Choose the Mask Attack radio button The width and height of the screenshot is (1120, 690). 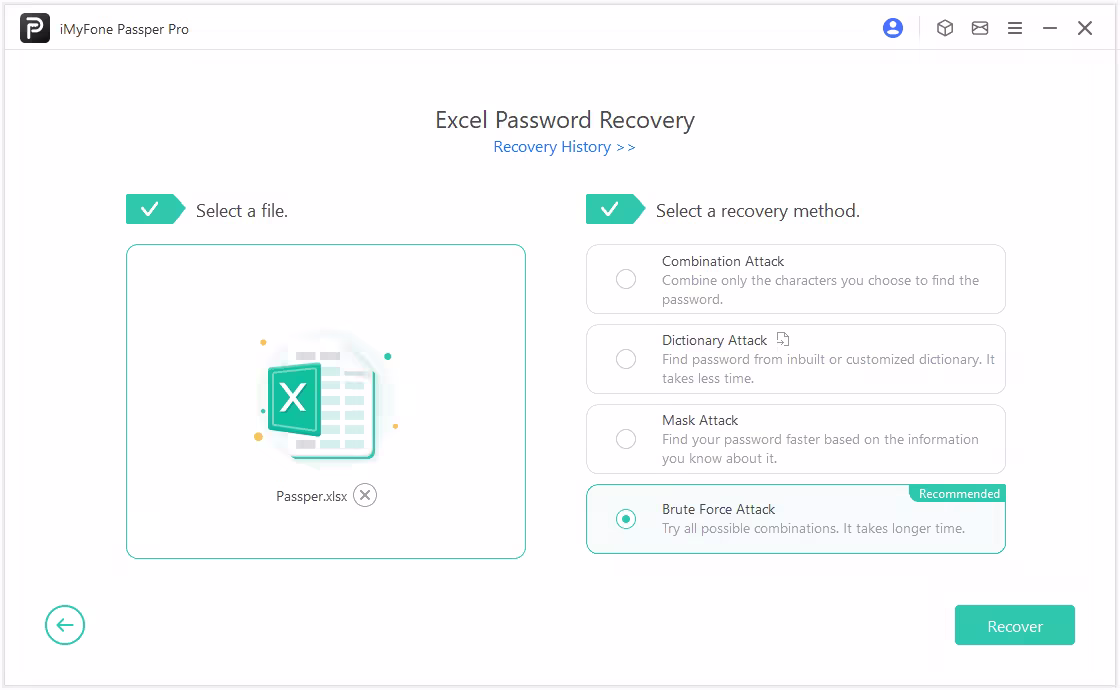click(626, 439)
